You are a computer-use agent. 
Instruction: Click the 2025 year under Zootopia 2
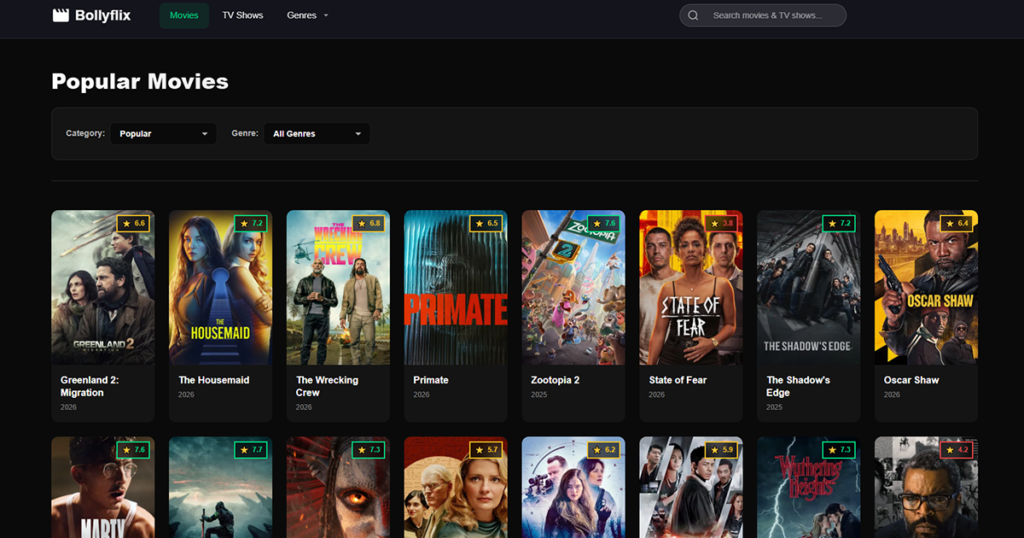[539, 394]
